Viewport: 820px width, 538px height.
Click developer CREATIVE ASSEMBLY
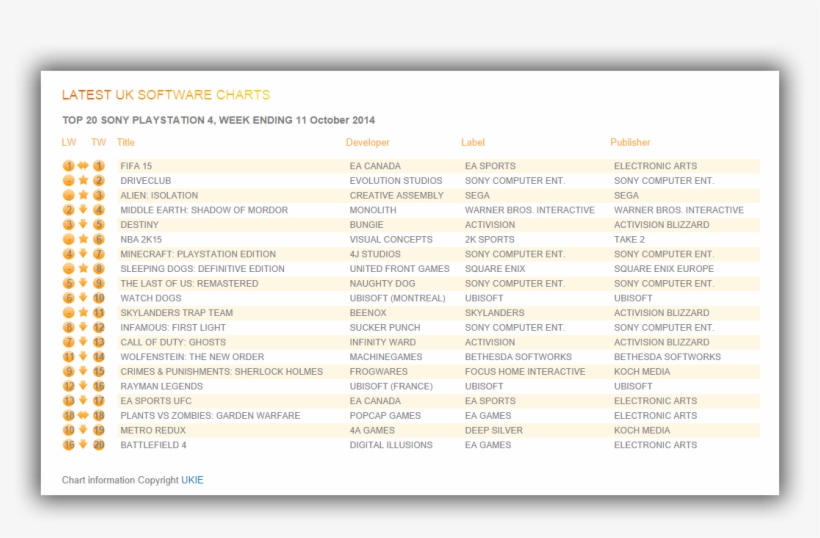tap(396, 195)
